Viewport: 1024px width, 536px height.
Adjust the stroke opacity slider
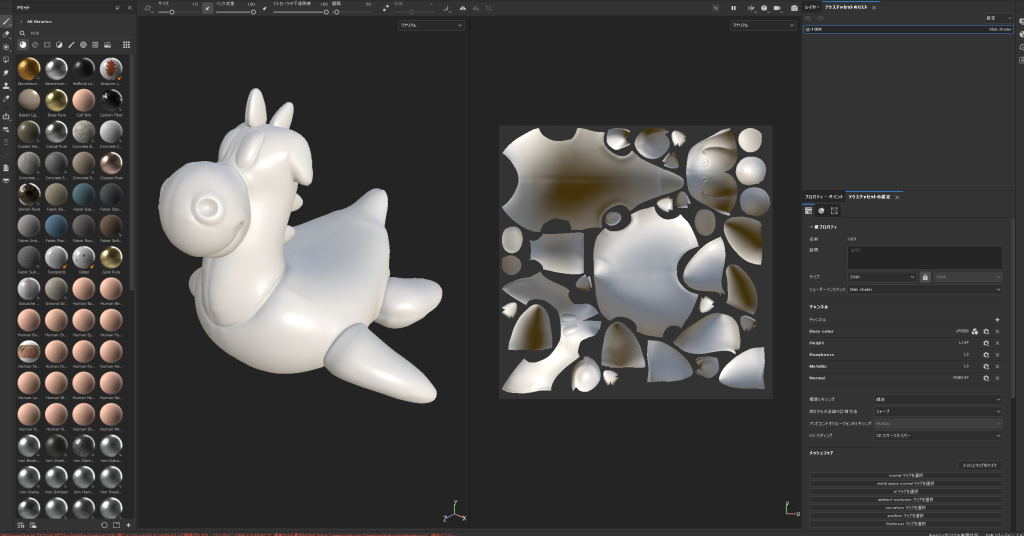point(300,12)
